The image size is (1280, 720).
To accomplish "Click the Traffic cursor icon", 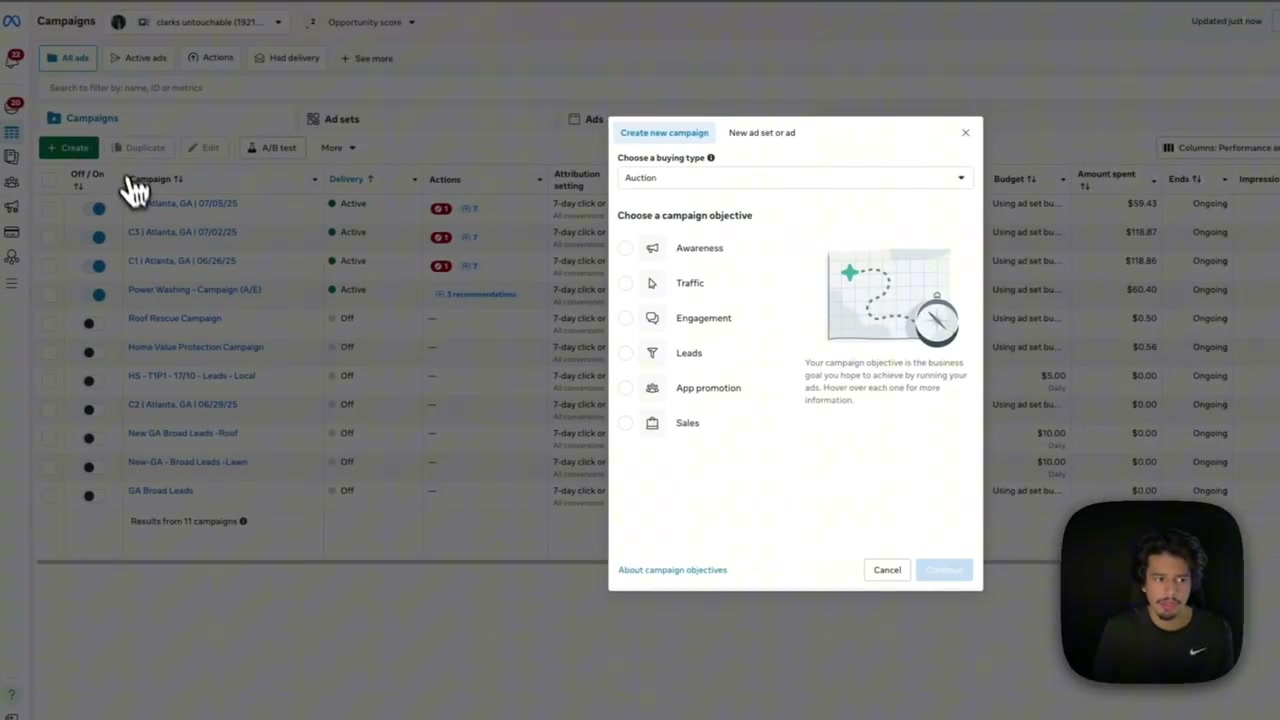I will point(652,283).
